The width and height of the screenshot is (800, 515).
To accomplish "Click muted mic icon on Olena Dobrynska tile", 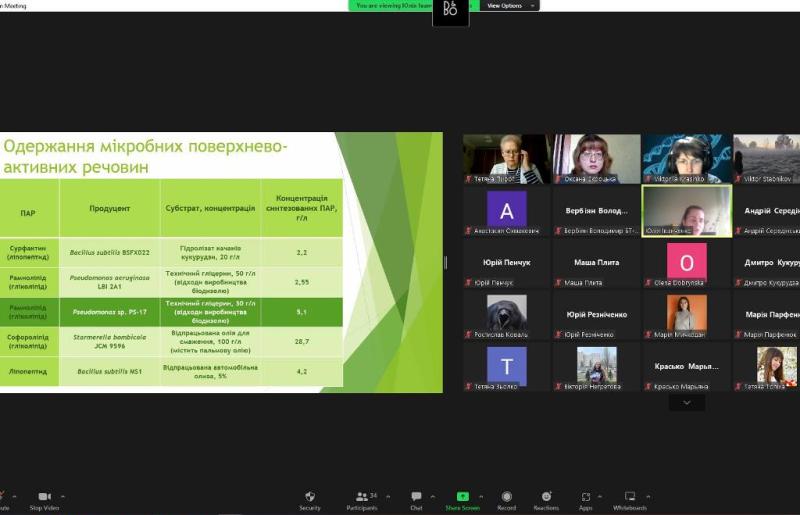I will point(648,282).
